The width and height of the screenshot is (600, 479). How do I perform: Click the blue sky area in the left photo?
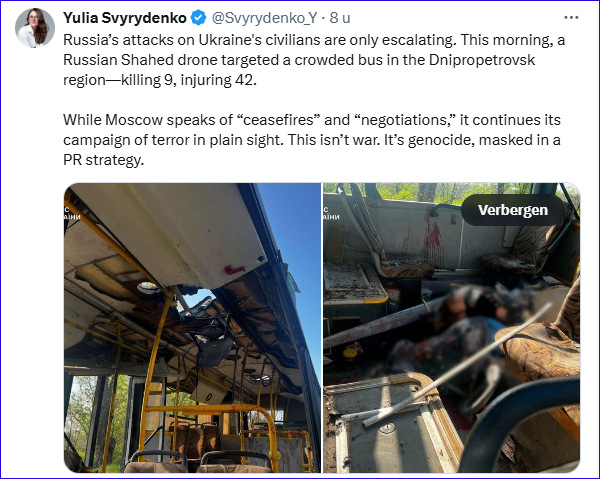point(293,237)
